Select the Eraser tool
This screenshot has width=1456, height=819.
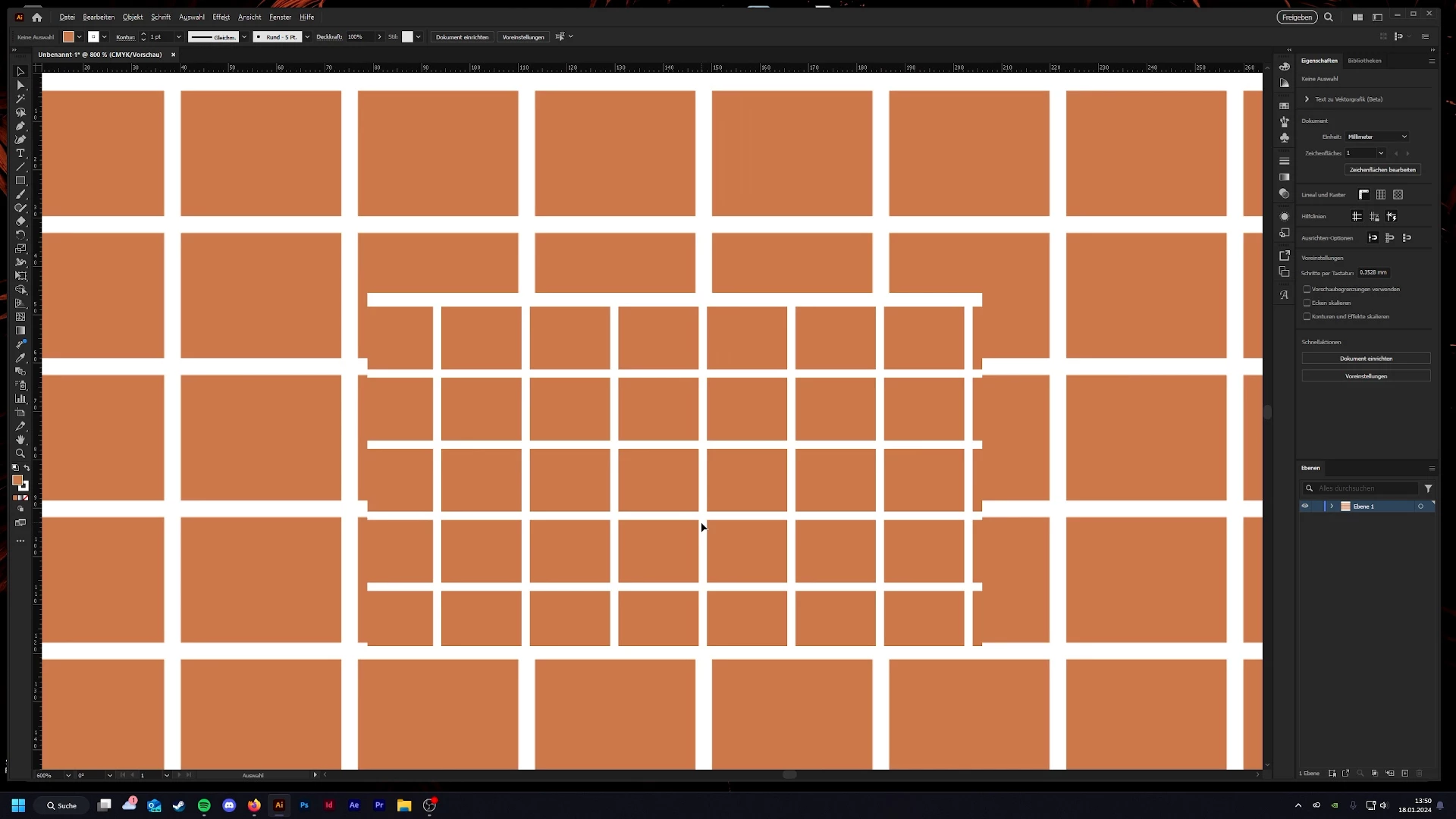(x=20, y=221)
